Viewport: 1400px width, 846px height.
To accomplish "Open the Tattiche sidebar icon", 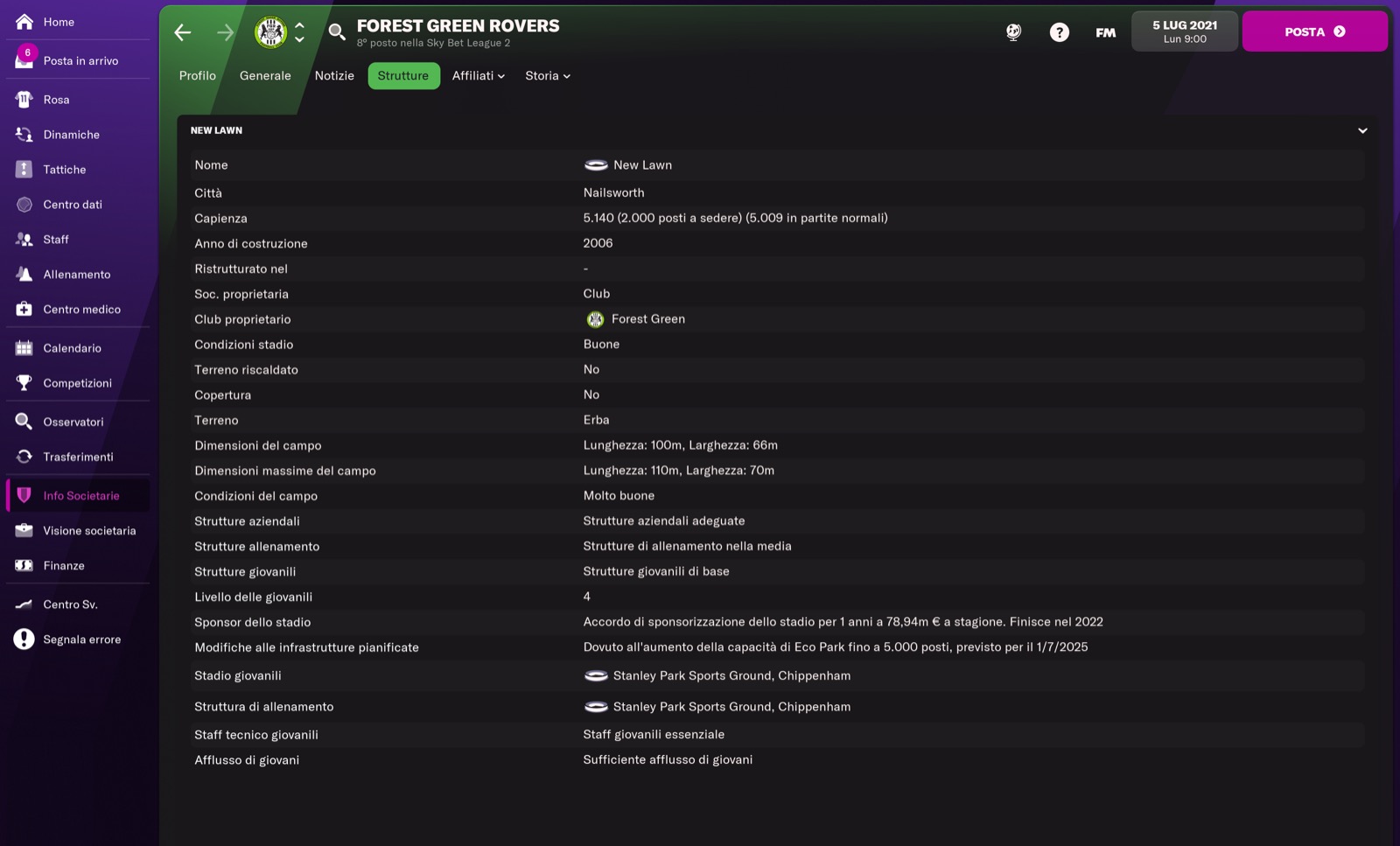I will (24, 170).
